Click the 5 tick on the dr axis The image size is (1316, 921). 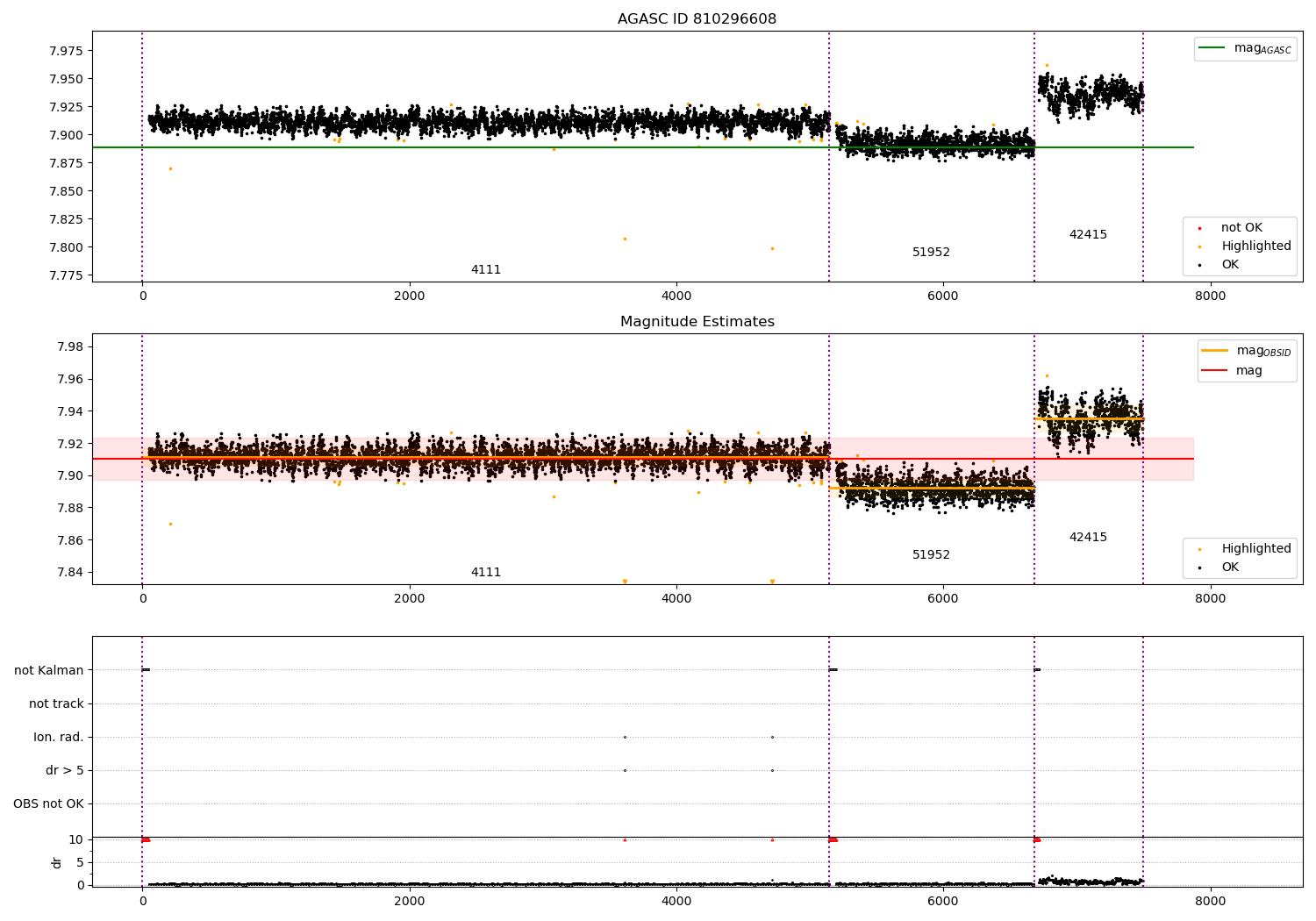tap(80, 862)
